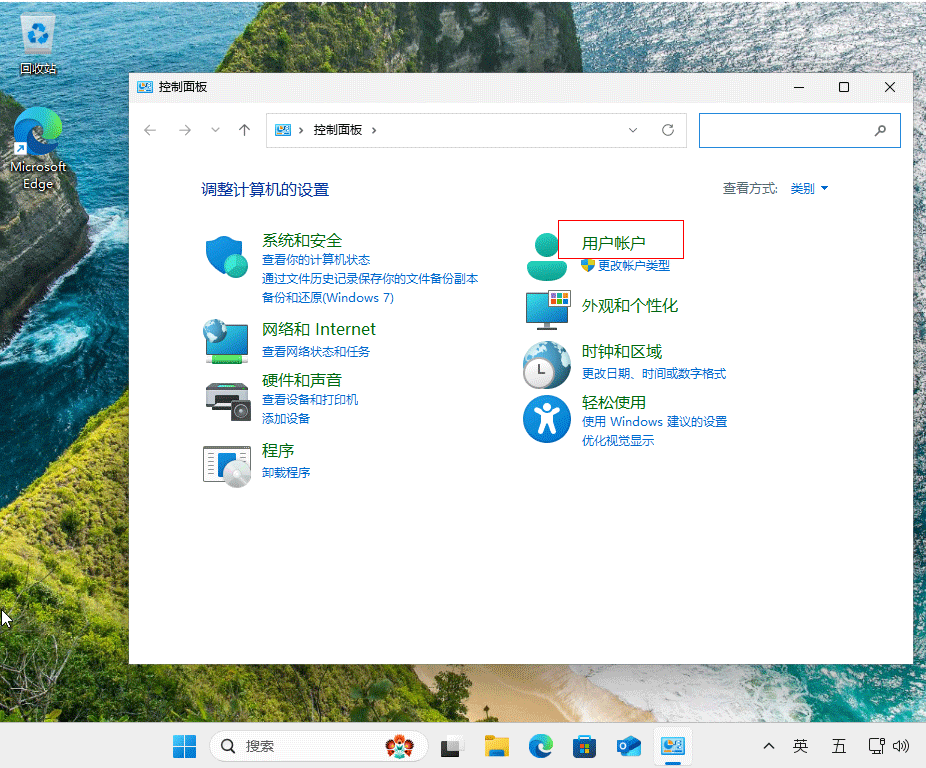
Task: Click the Control Panel taskbar icon
Action: [x=673, y=746]
